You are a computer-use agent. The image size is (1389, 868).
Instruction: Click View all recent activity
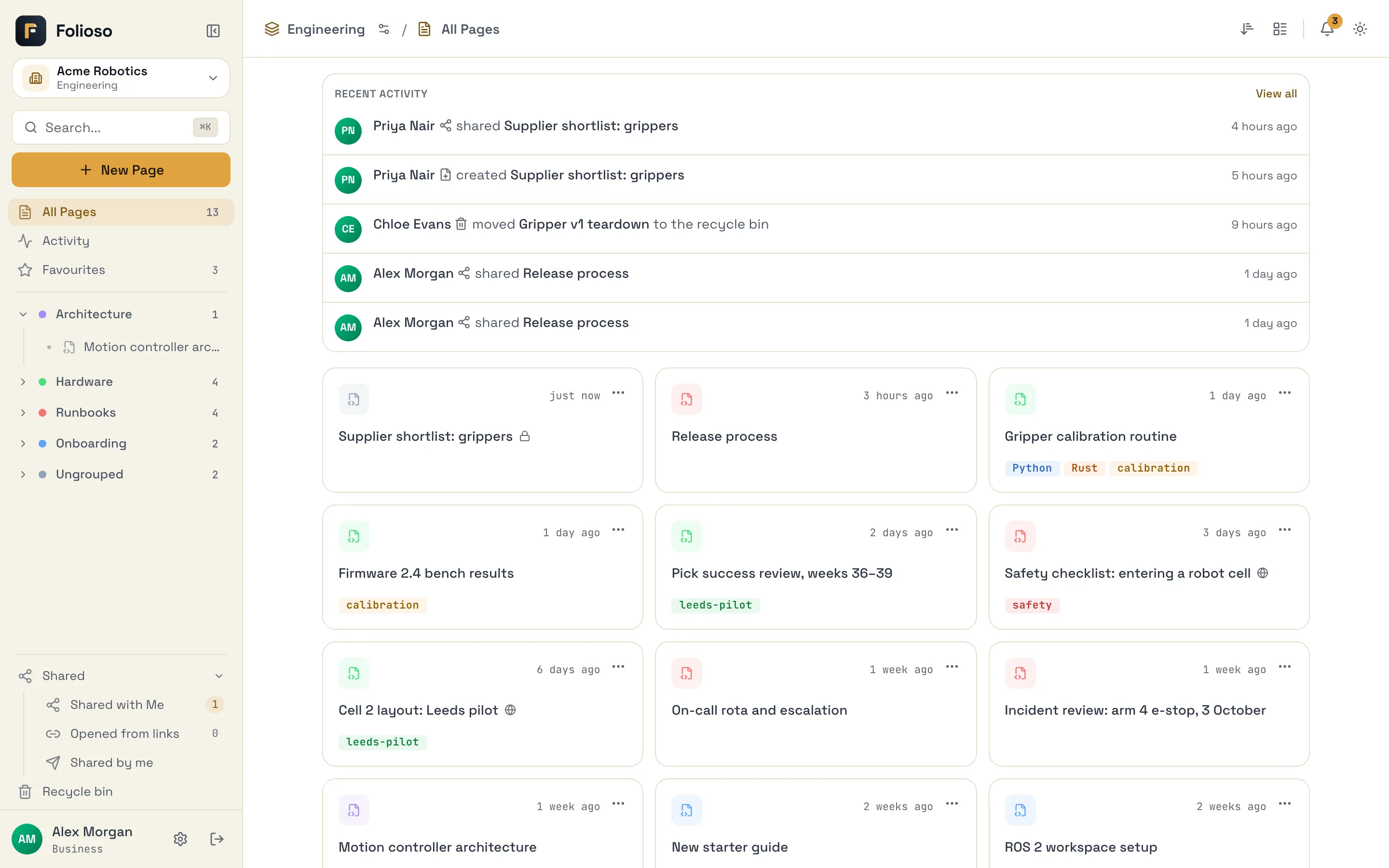click(x=1276, y=94)
